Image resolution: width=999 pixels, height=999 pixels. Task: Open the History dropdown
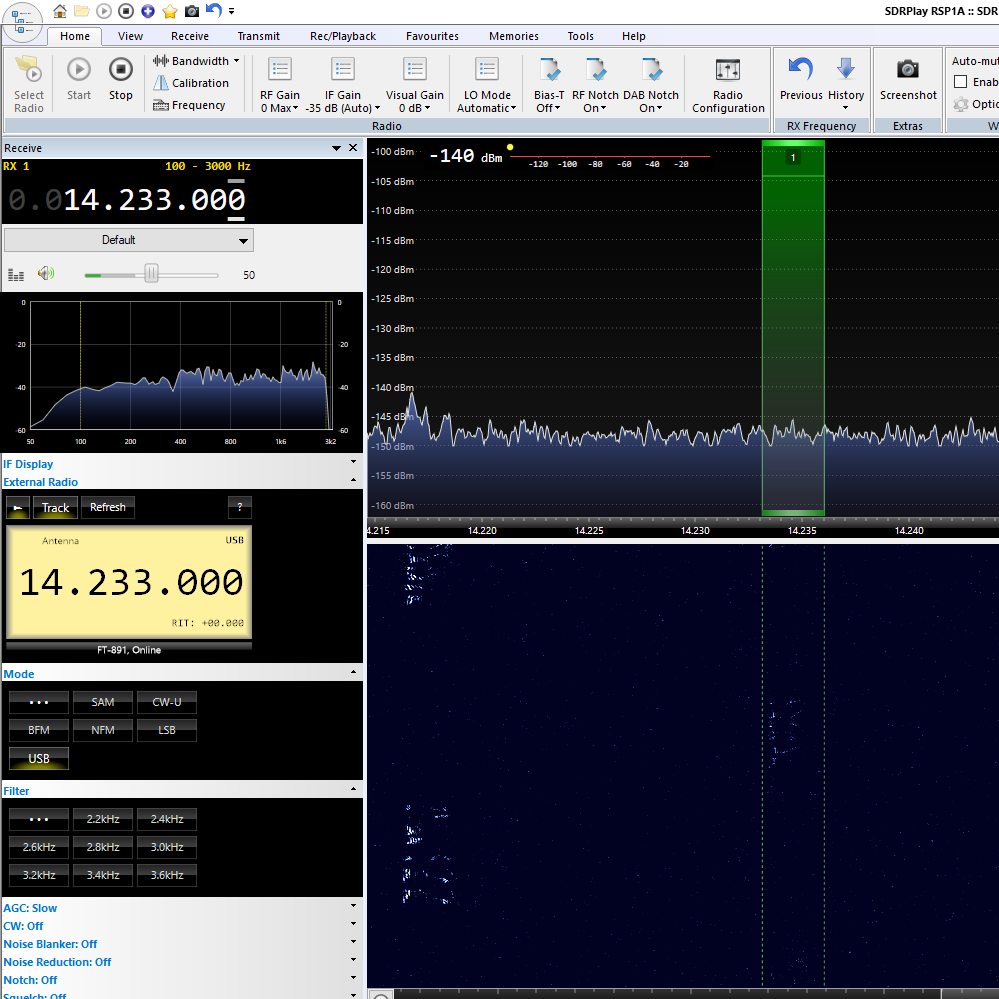[x=845, y=83]
